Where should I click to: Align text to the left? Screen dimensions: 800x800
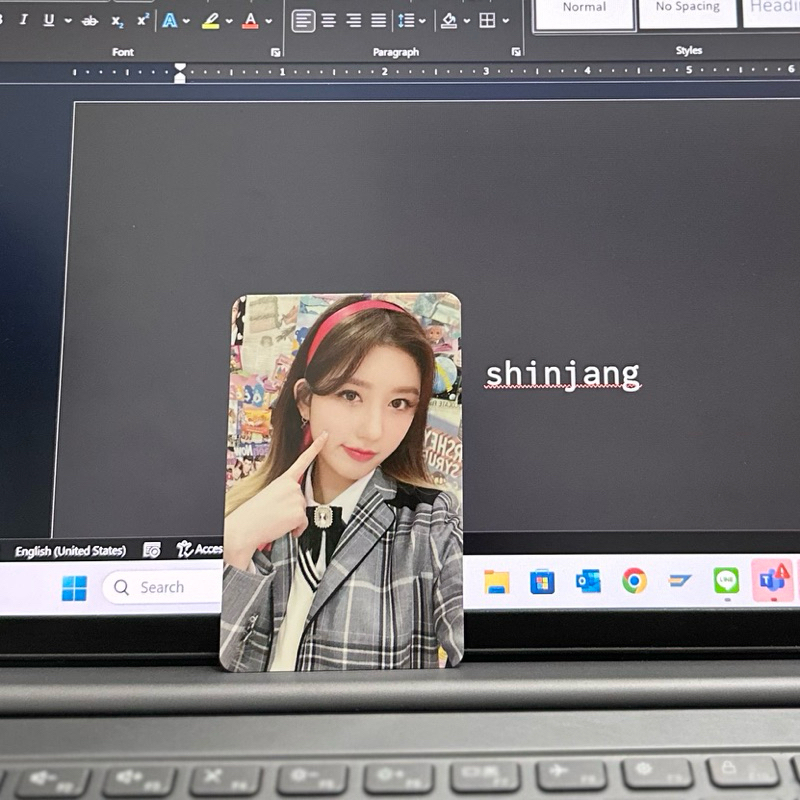point(303,20)
